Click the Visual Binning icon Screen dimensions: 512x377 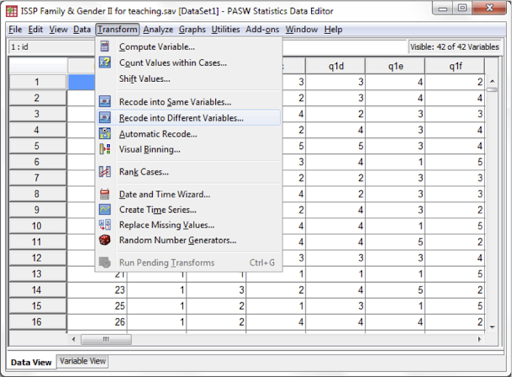click(x=105, y=149)
